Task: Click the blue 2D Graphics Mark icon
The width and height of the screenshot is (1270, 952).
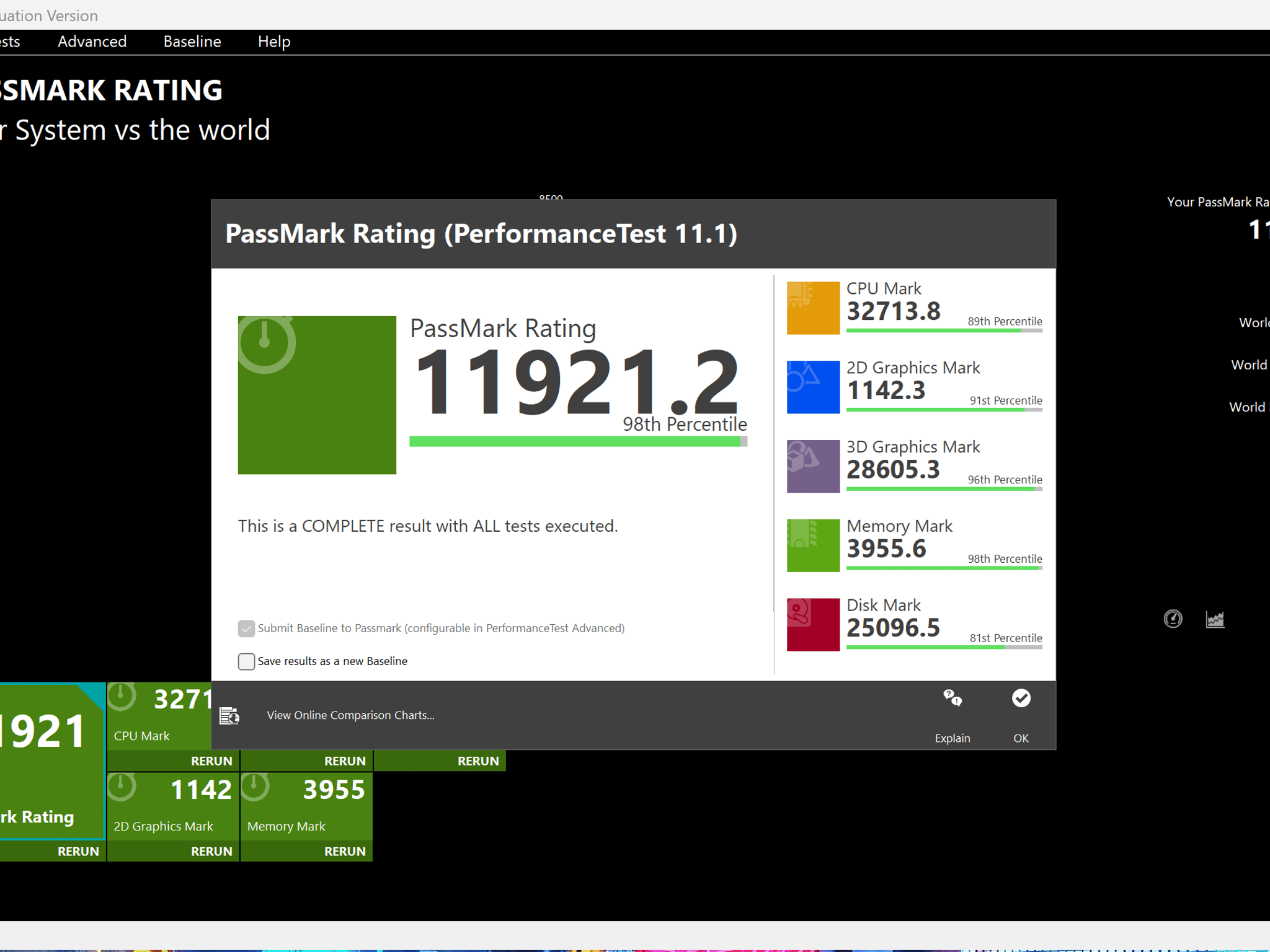Action: 813,387
